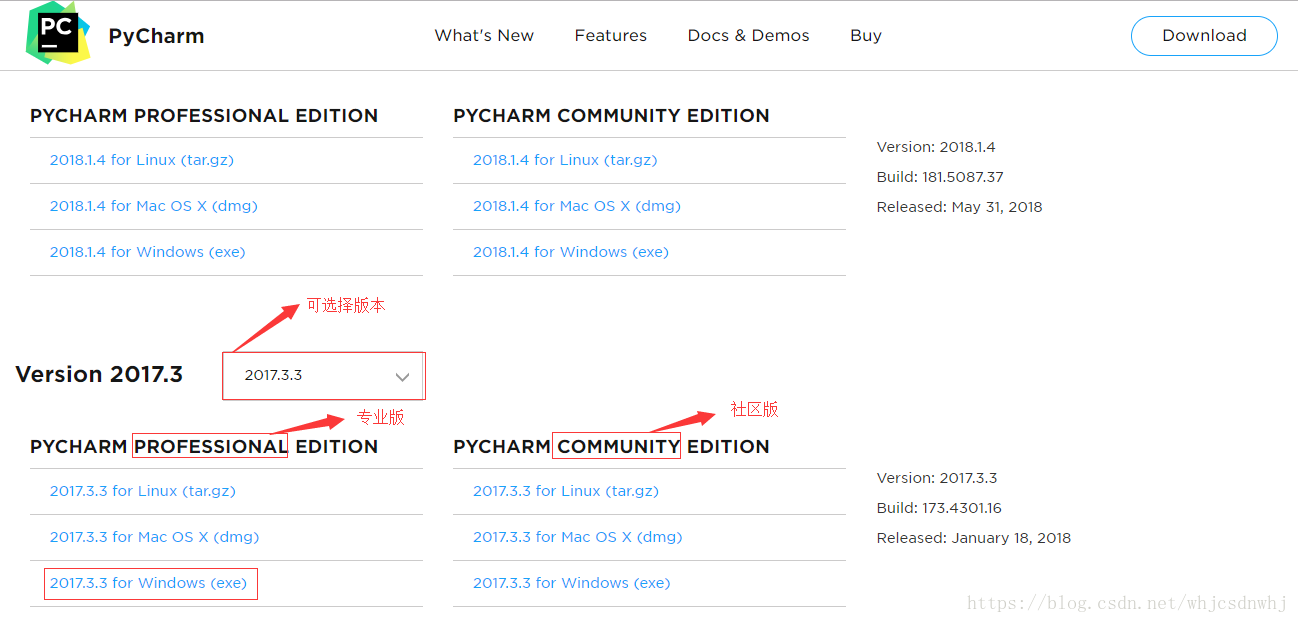Screen dimensions: 1298x623
Task: Click top PyCharm Professional Edition heading
Action: pos(204,116)
